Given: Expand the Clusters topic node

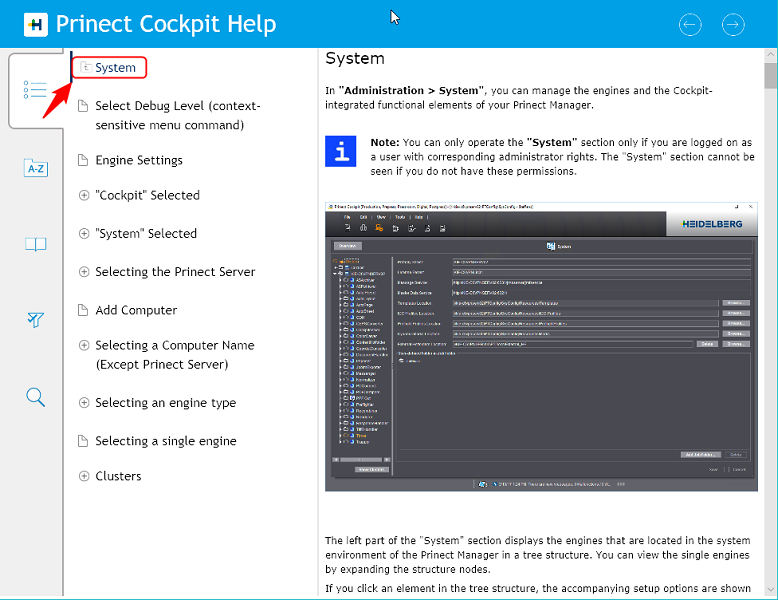Looking at the screenshot, I should point(84,476).
